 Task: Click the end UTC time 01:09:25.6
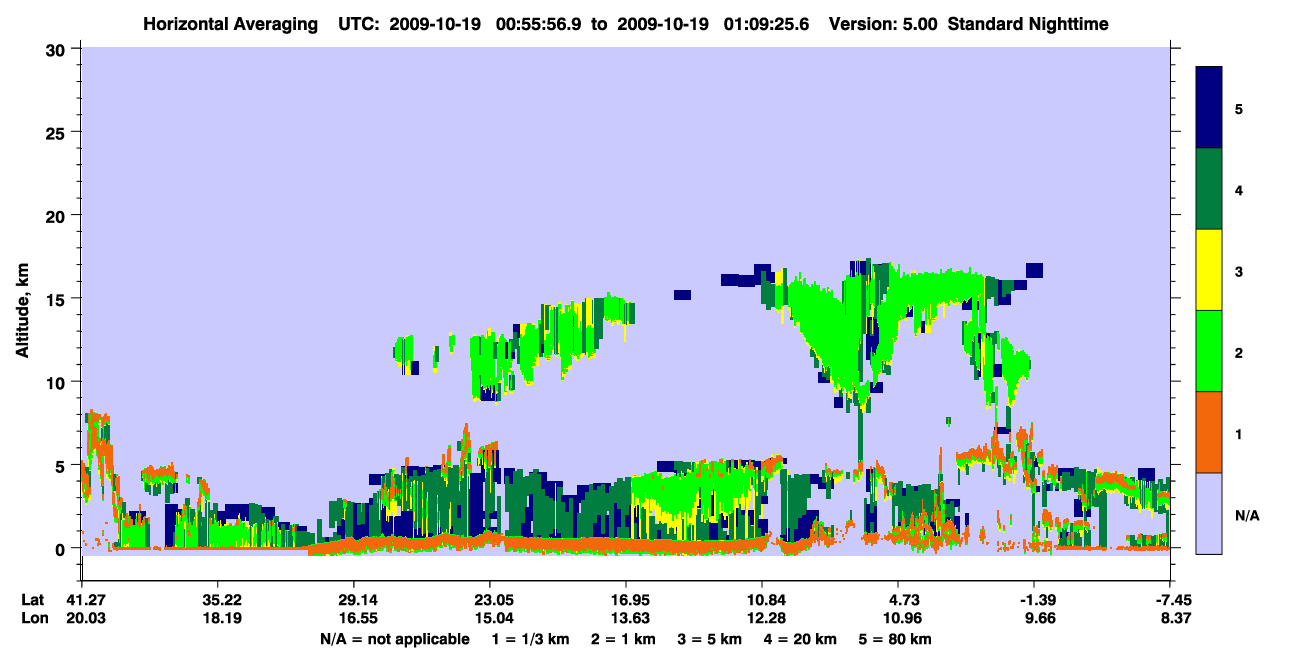[x=774, y=23]
